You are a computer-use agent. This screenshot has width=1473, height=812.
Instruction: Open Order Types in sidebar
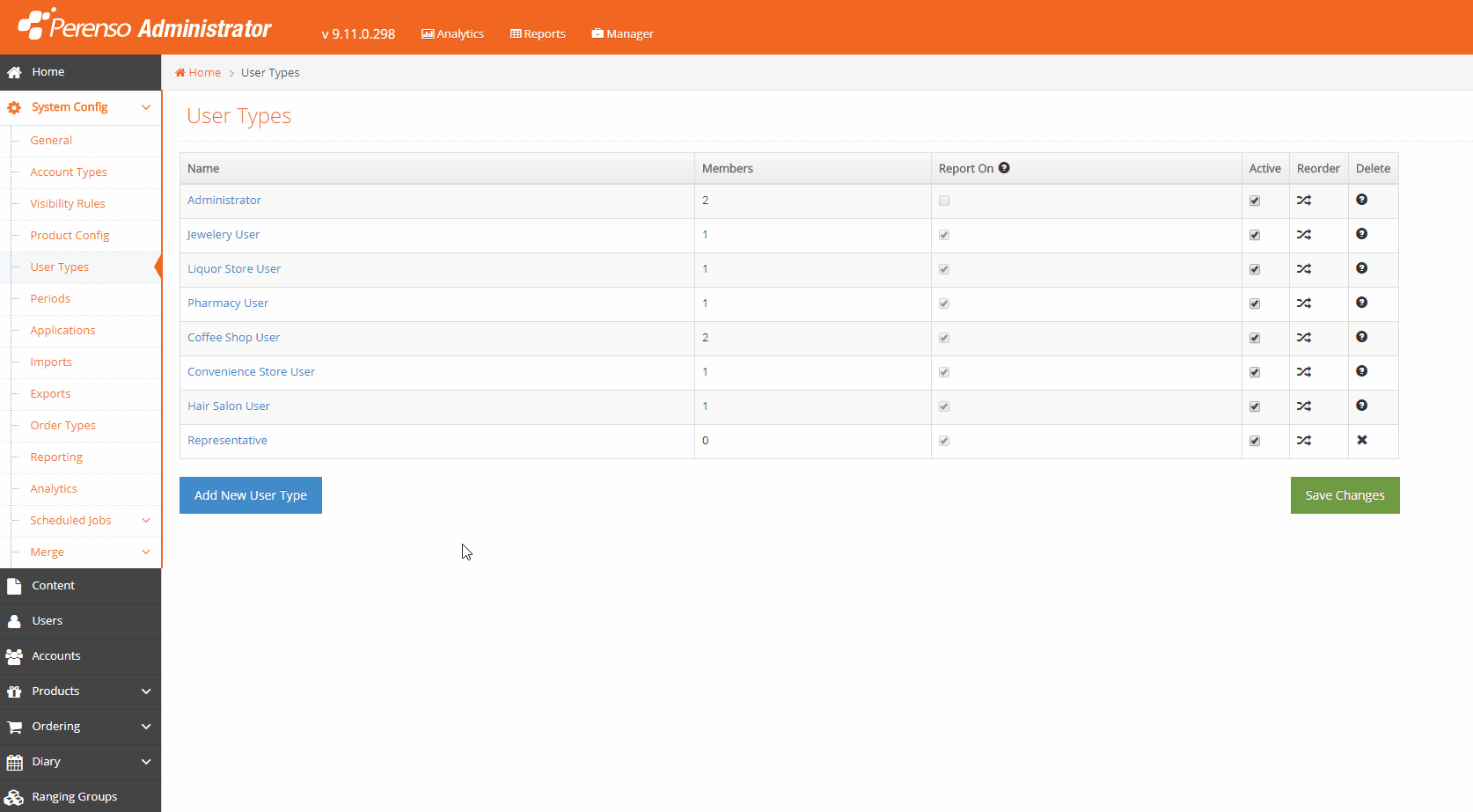pyautogui.click(x=63, y=426)
